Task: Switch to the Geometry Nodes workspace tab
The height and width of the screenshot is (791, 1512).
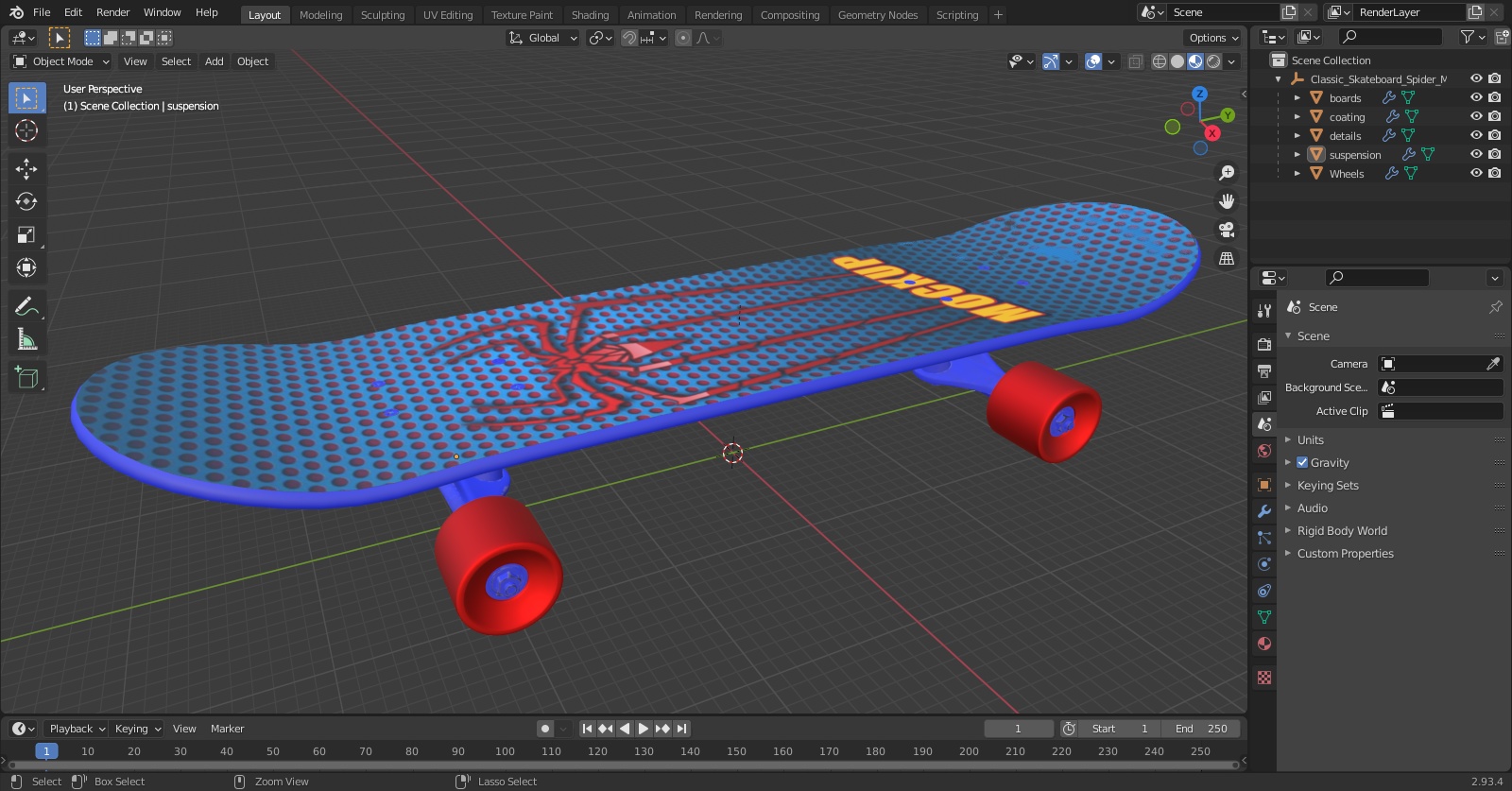Action: [x=878, y=15]
